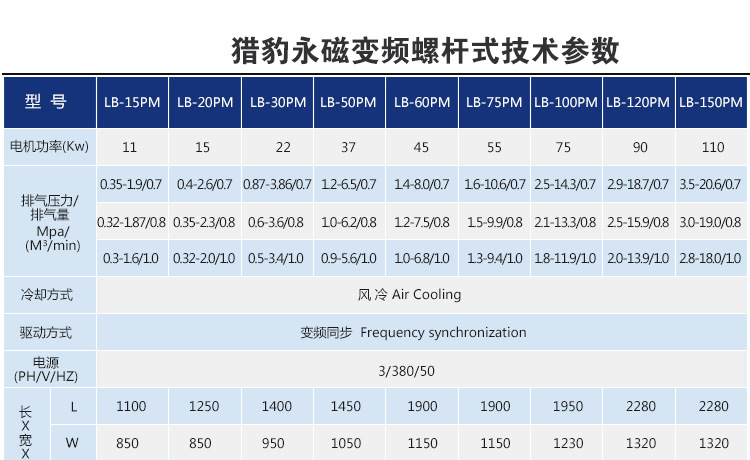Click cell 0.6-3.6/0.8
The image size is (750, 460).
(x=276, y=222)
